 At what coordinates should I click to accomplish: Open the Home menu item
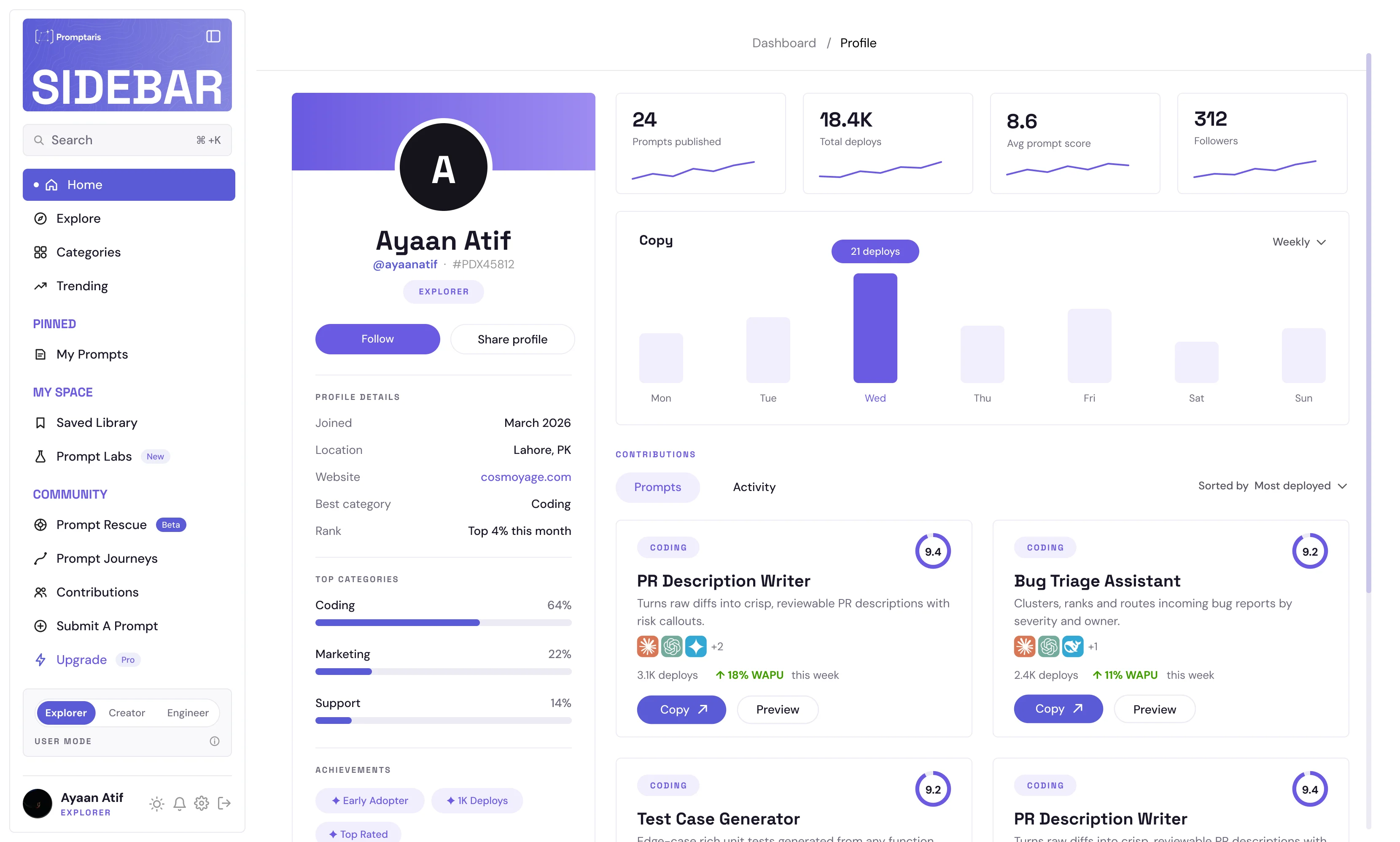(129, 184)
